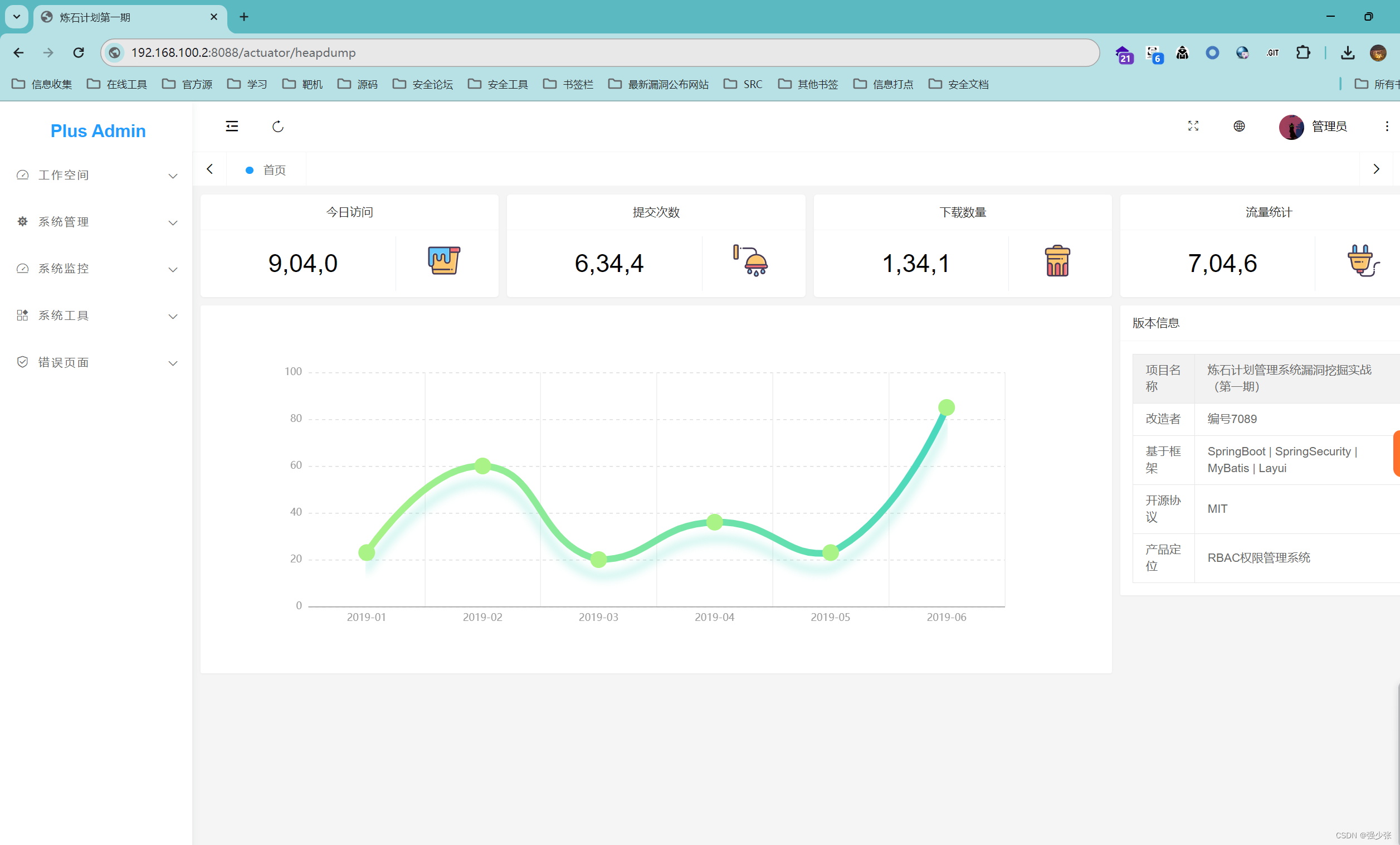
Task: Click the blue circle extension icon
Action: [x=1212, y=53]
